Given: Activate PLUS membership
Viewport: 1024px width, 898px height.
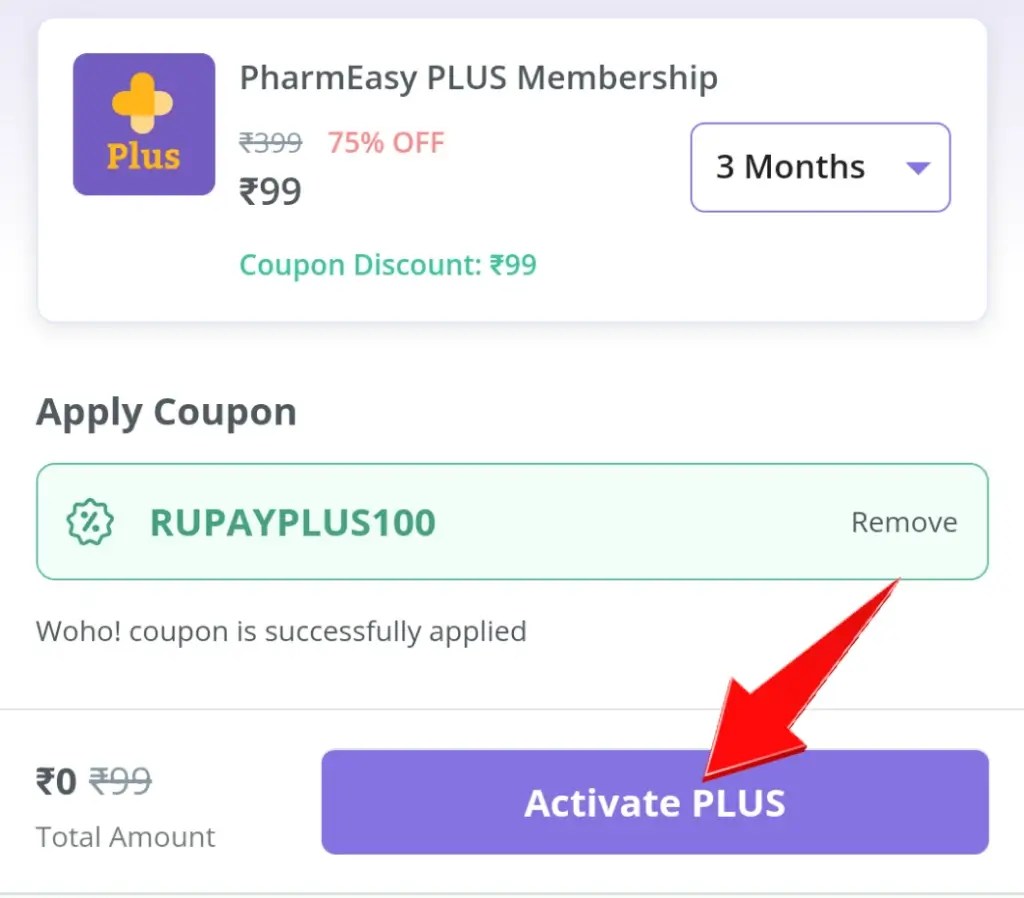Looking at the screenshot, I should [654, 802].
